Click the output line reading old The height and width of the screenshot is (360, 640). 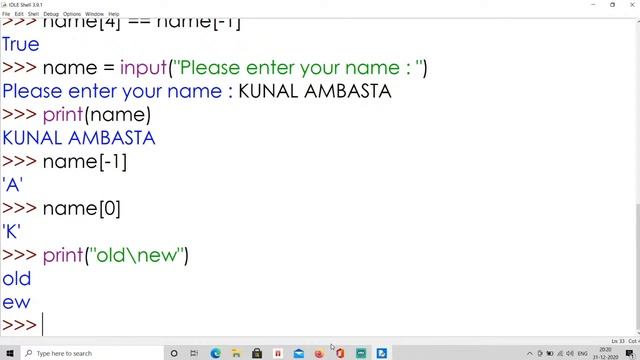pos(17,279)
